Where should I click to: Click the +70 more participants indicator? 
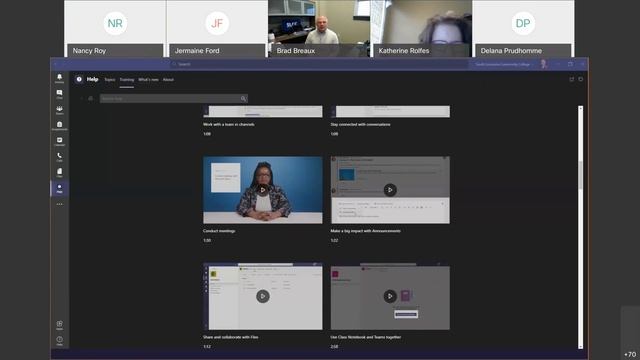[x=630, y=354]
